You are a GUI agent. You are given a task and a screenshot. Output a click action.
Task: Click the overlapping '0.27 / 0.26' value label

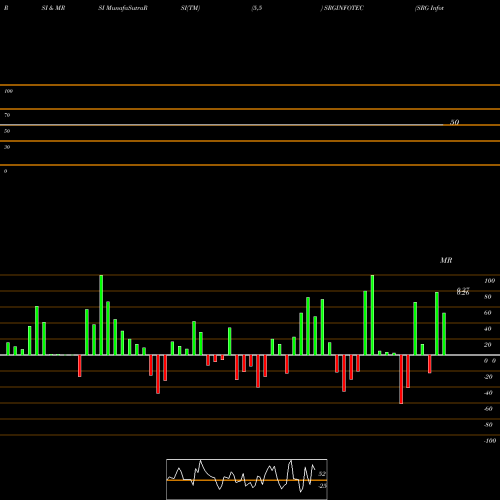point(463,291)
